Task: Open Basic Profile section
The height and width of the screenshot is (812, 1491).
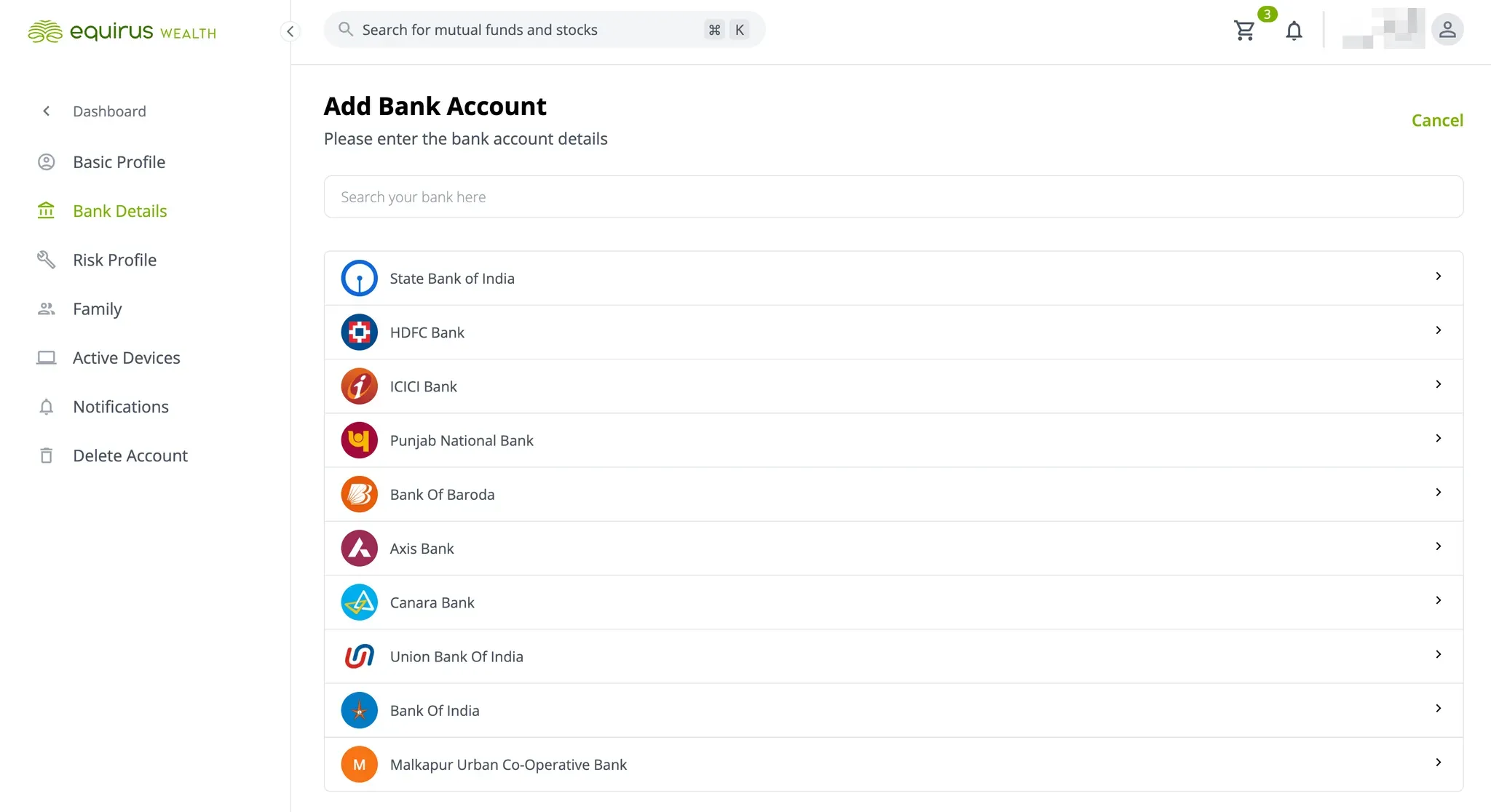Action: [x=119, y=162]
